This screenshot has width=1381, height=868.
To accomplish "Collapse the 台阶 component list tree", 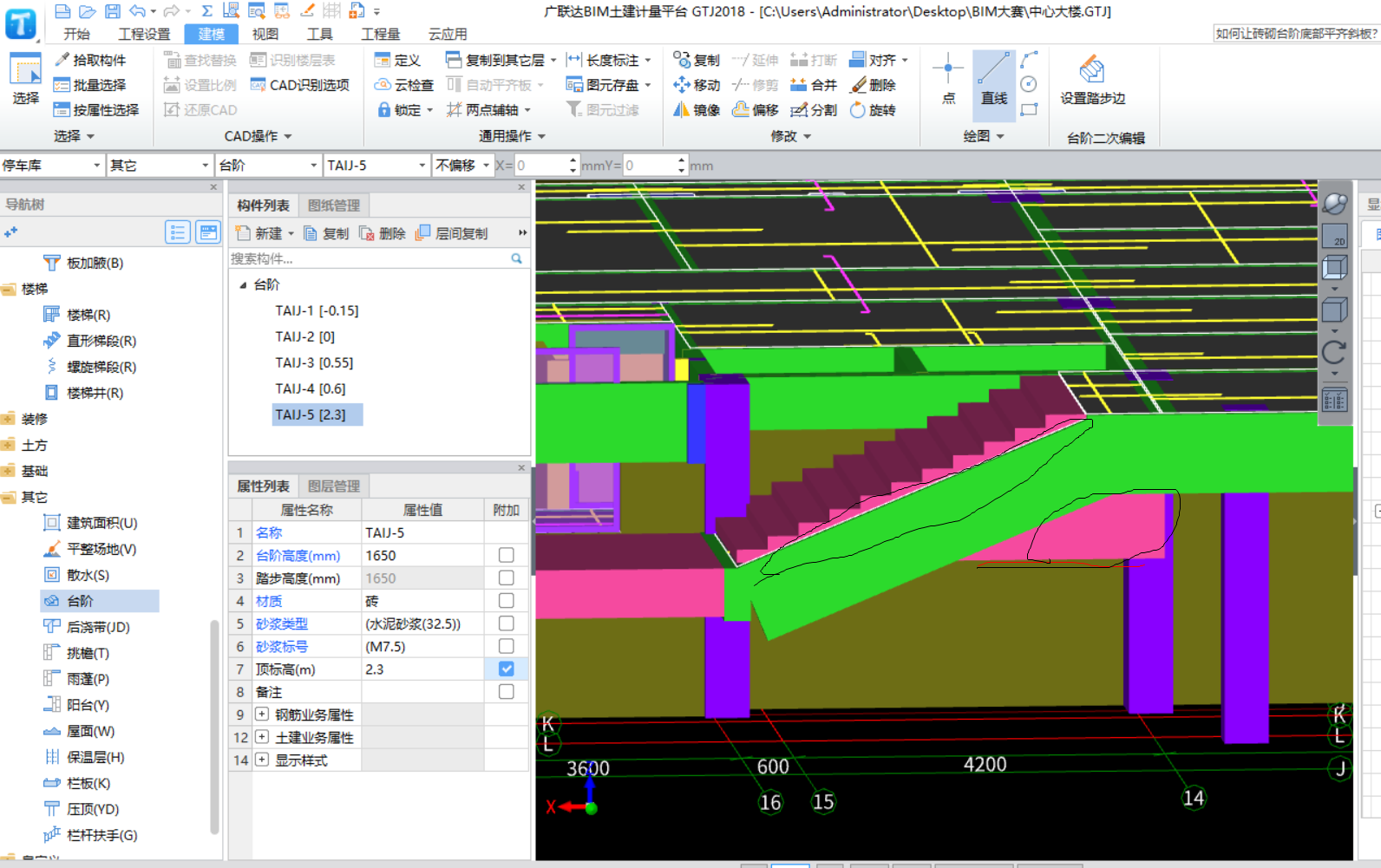I will 243,284.
